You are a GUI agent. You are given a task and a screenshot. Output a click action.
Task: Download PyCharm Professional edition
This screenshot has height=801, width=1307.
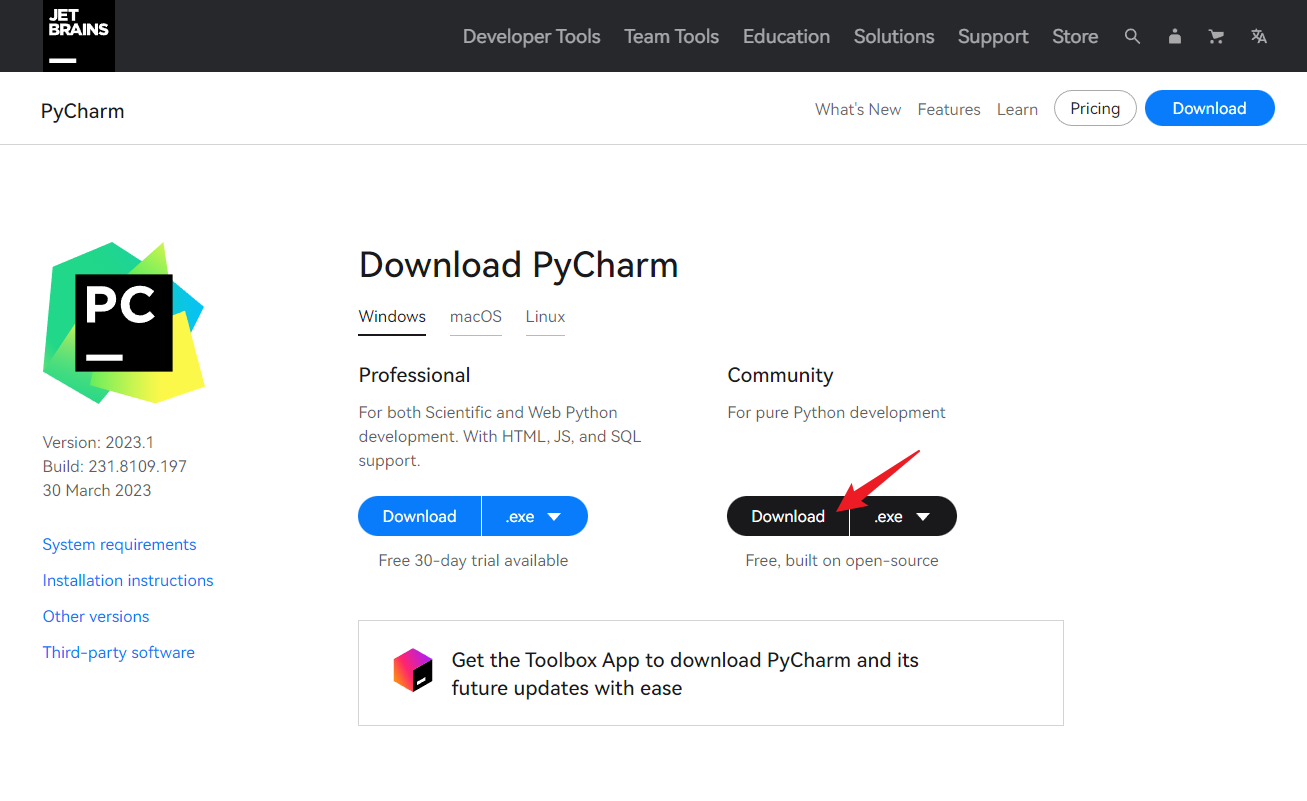419,516
